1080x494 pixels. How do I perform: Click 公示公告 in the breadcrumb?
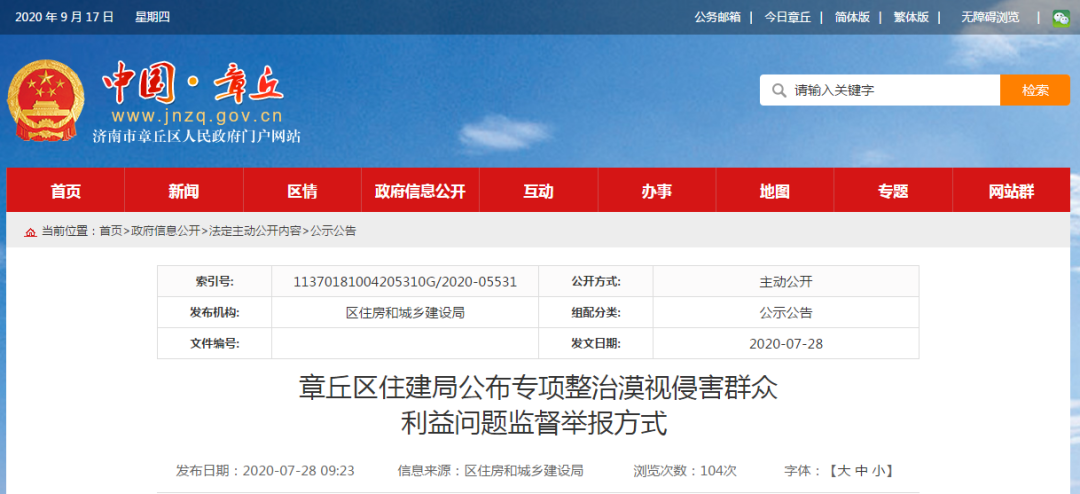[x=333, y=231]
